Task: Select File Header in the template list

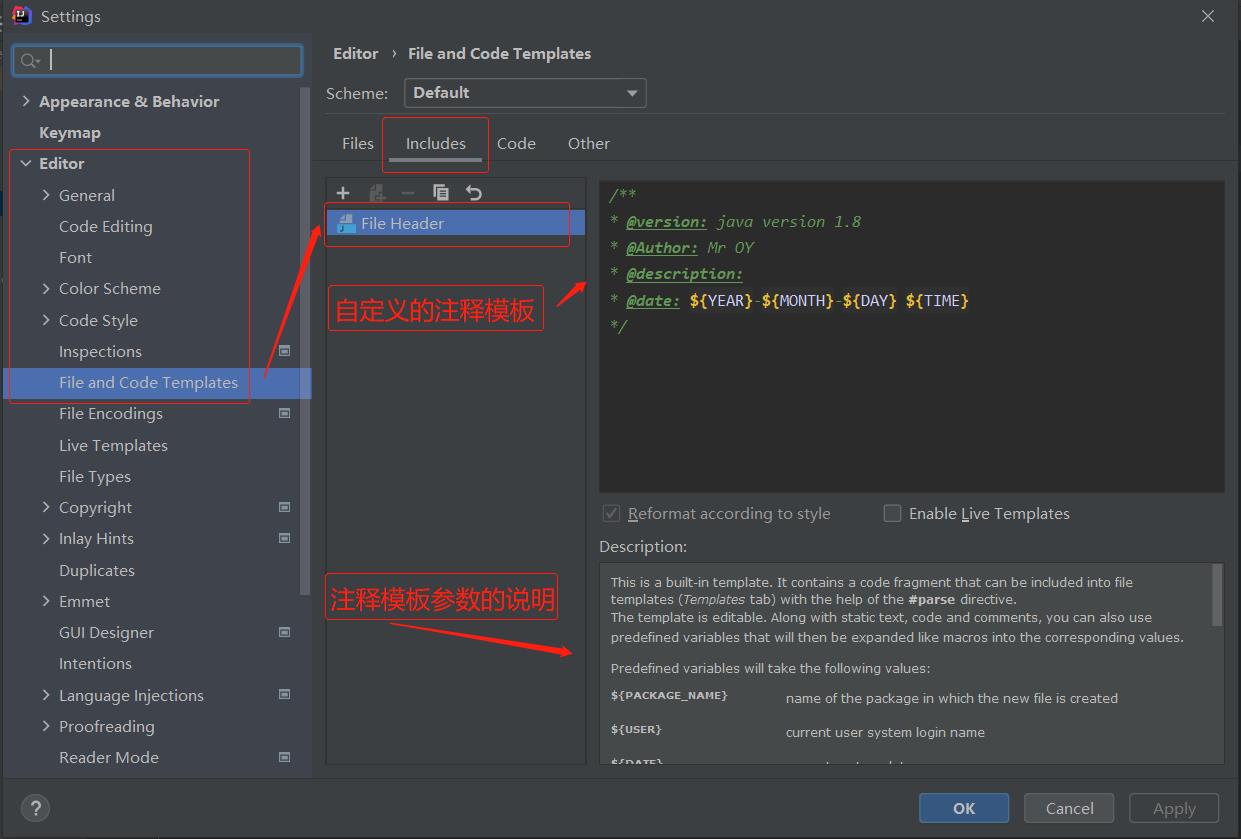Action: click(456, 223)
